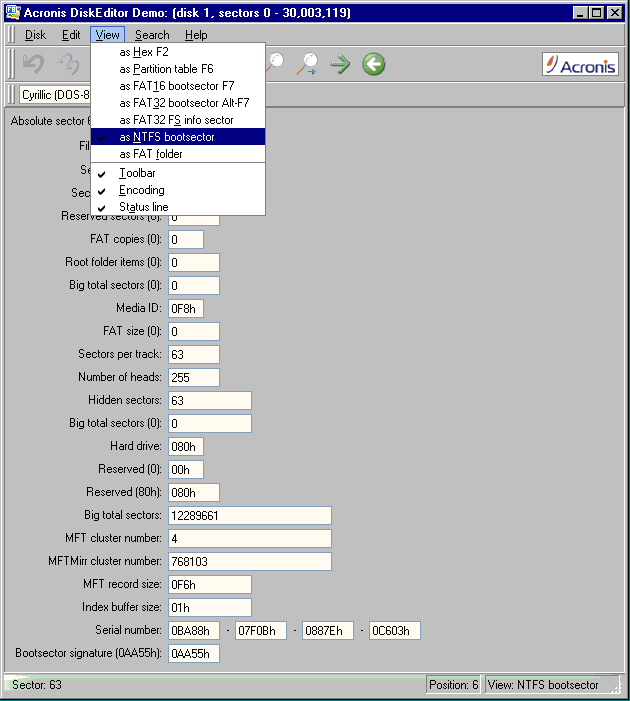Image resolution: width=630 pixels, height=701 pixels.
Task: Click the Reserved (80h) field
Action: coord(194,493)
